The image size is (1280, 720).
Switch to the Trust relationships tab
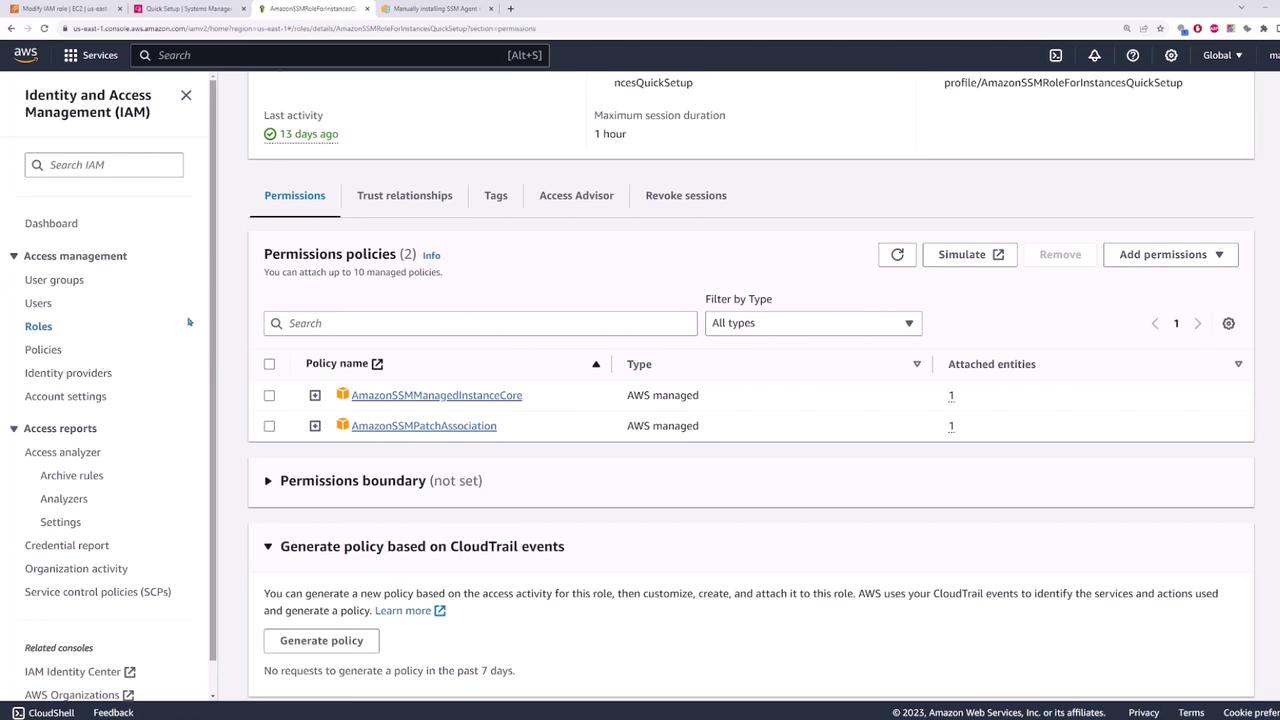click(405, 196)
